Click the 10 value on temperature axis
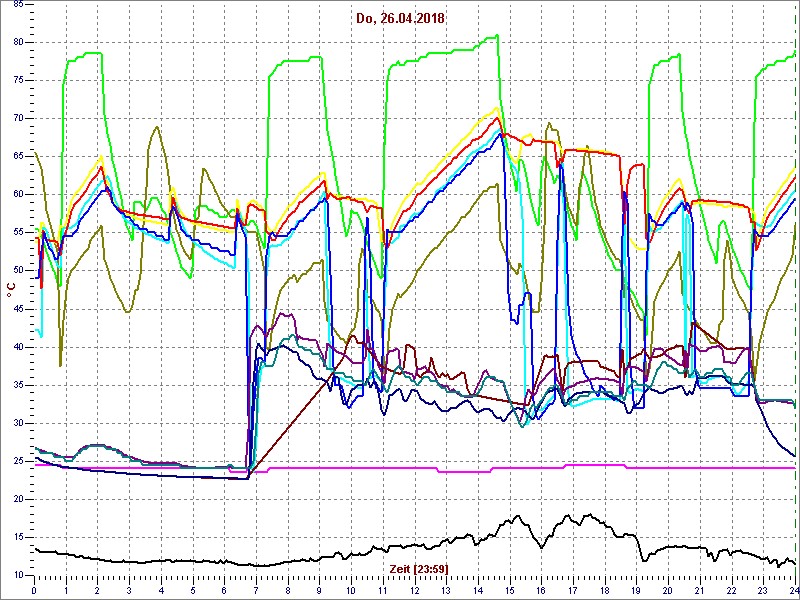Viewport: 800px width, 600px height. (x=17, y=576)
